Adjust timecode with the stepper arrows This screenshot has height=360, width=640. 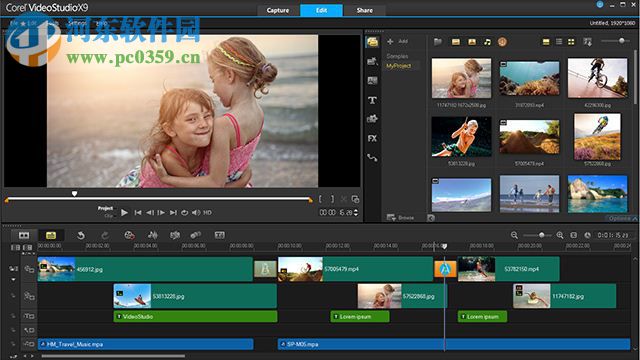(x=356, y=212)
